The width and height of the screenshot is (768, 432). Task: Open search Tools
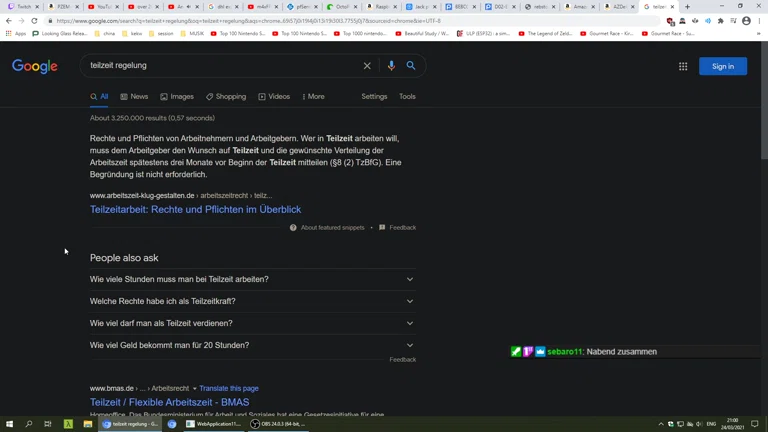coord(407,96)
